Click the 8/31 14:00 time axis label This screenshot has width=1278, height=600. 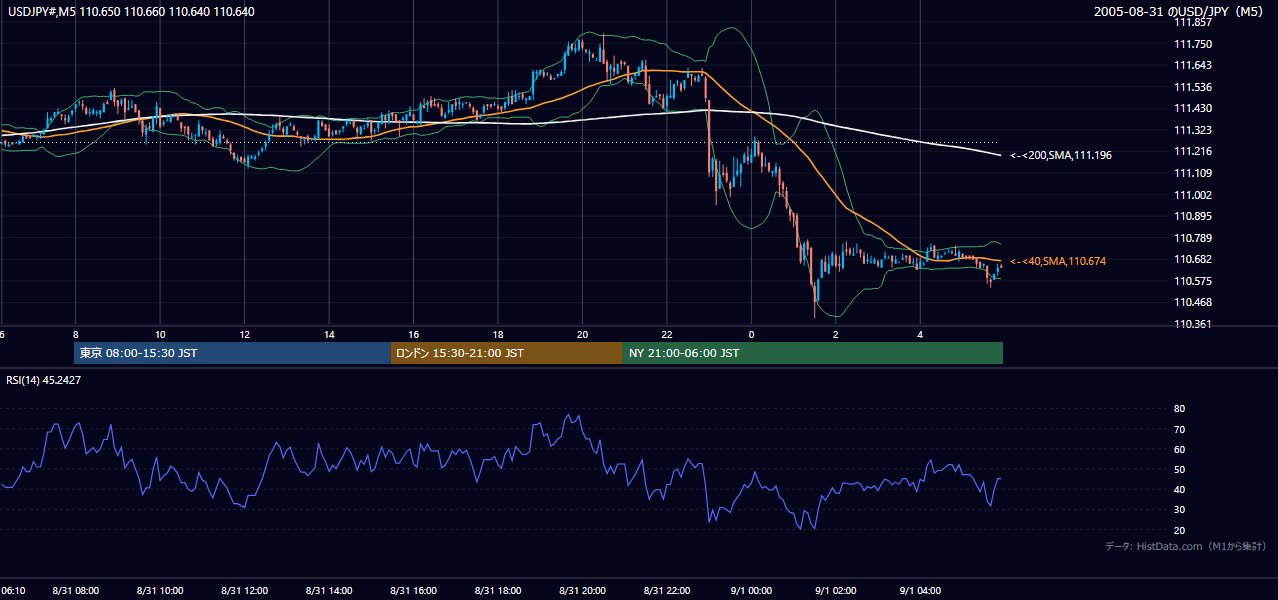[x=330, y=590]
